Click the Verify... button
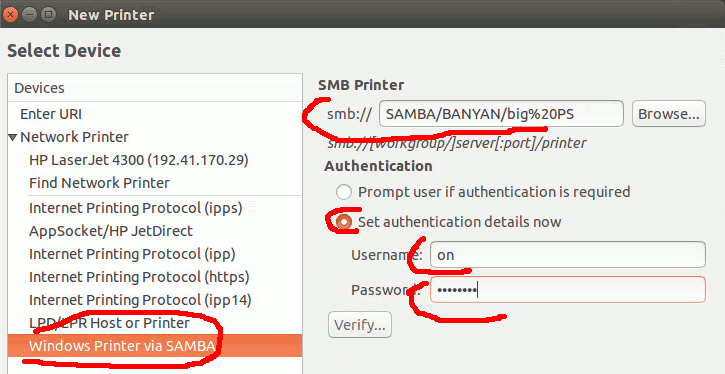725x374 pixels. pyautogui.click(x=360, y=325)
